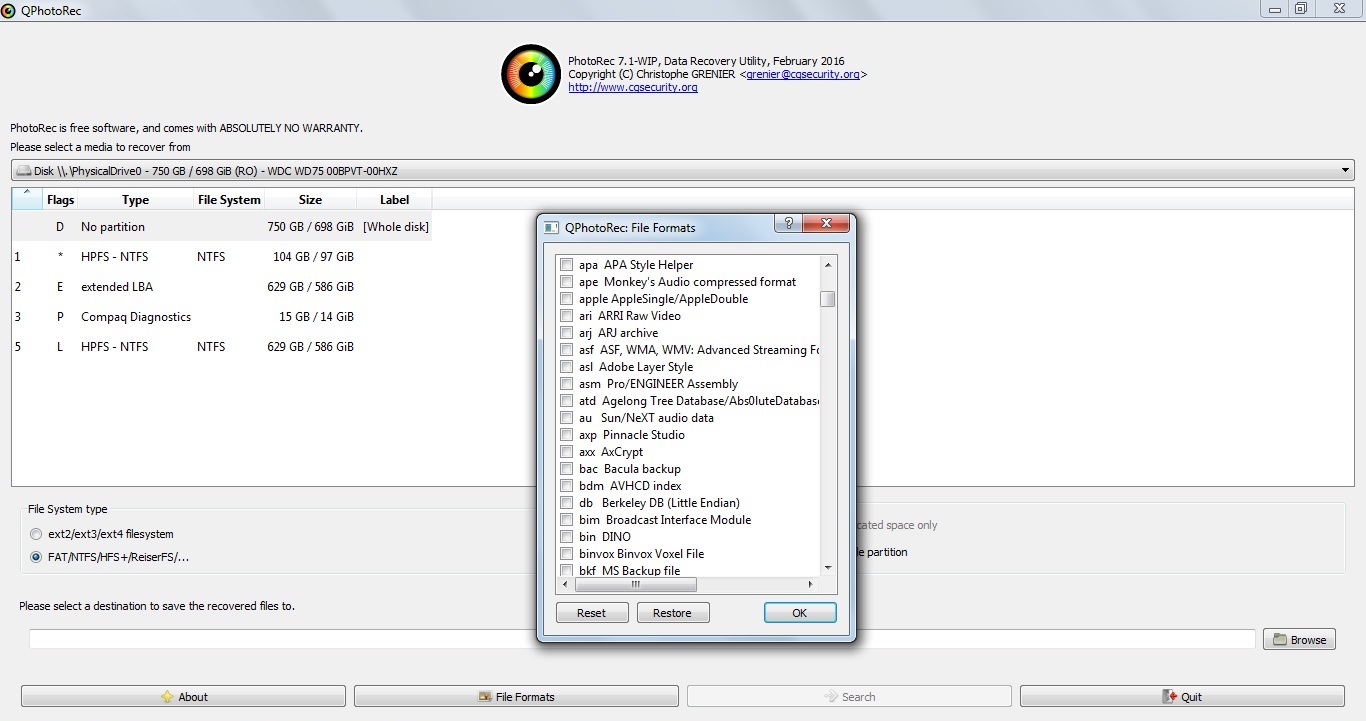This screenshot has height=721, width=1366.
Task: Click the help question mark of File Formats dialog
Action: coord(788,223)
